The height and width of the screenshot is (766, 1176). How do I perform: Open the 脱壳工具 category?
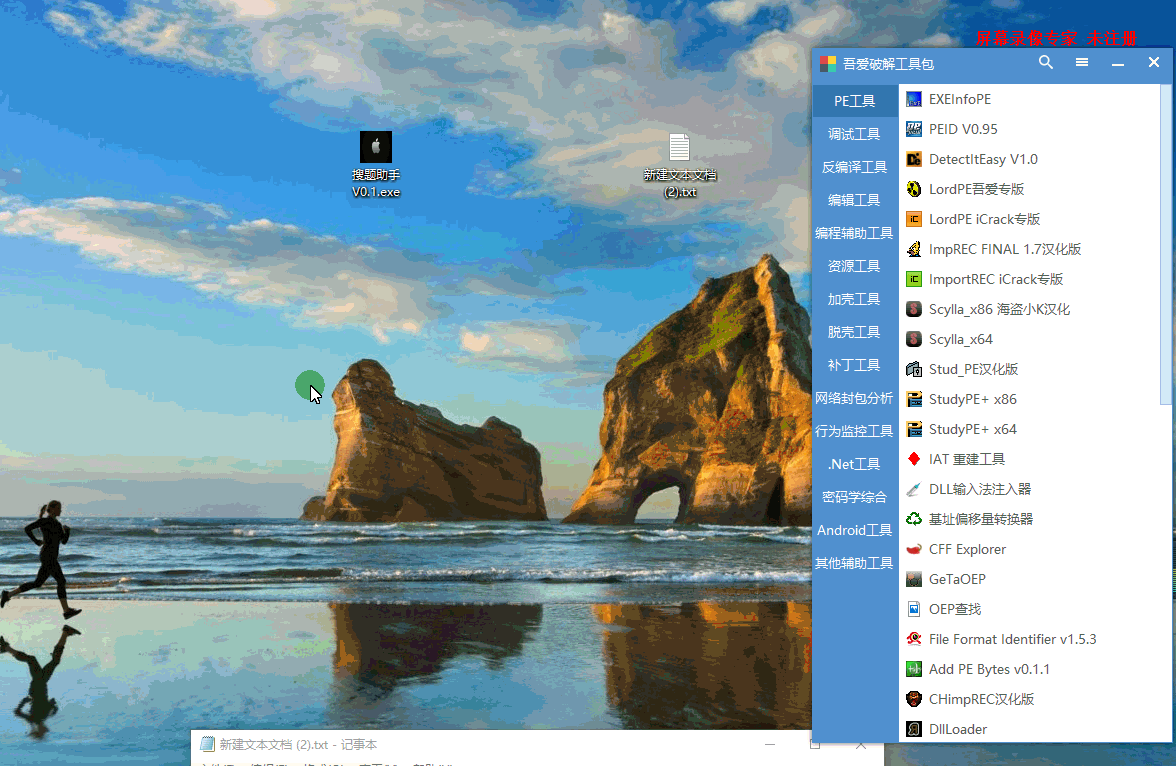click(x=854, y=332)
